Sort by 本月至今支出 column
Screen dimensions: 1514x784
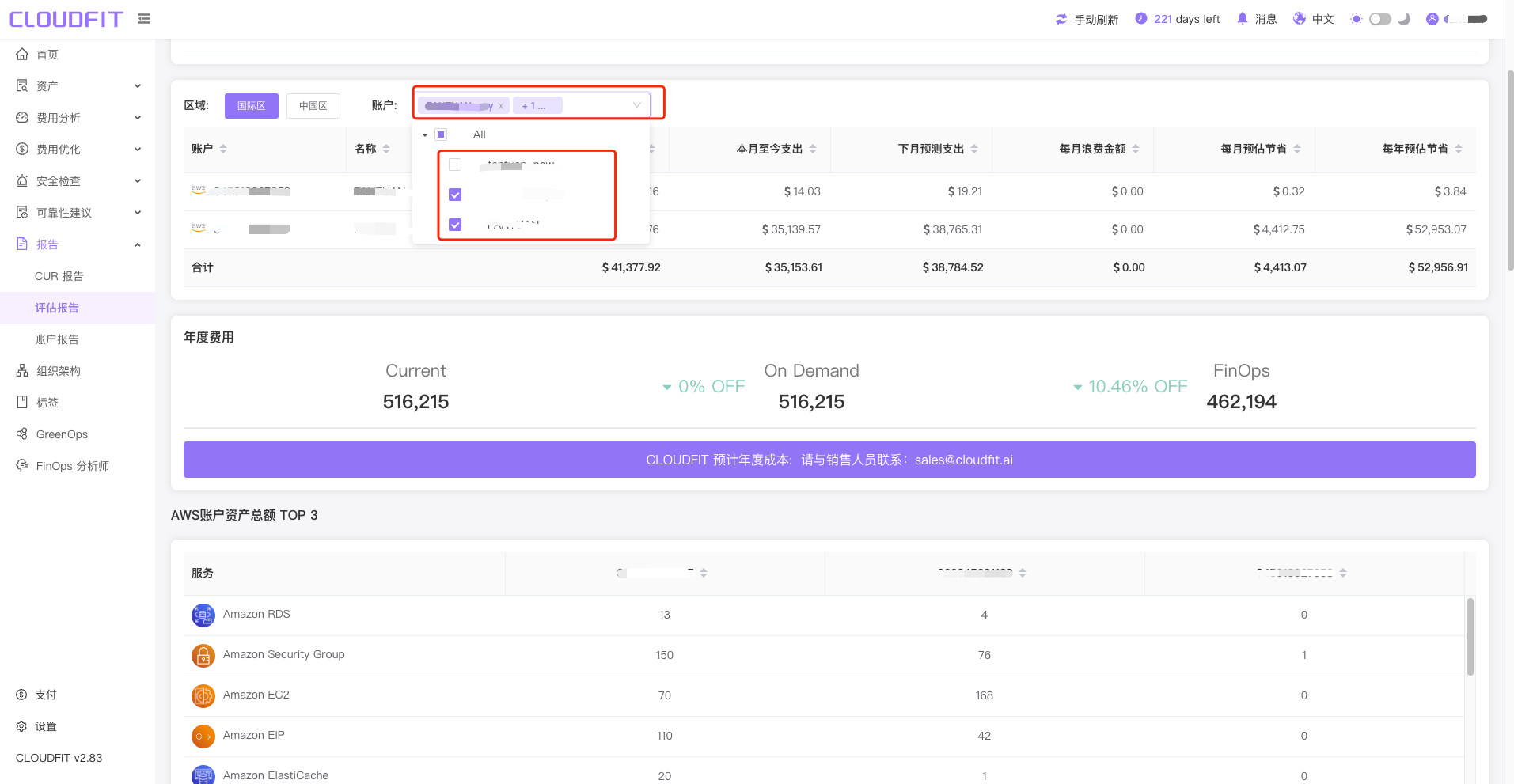813,149
